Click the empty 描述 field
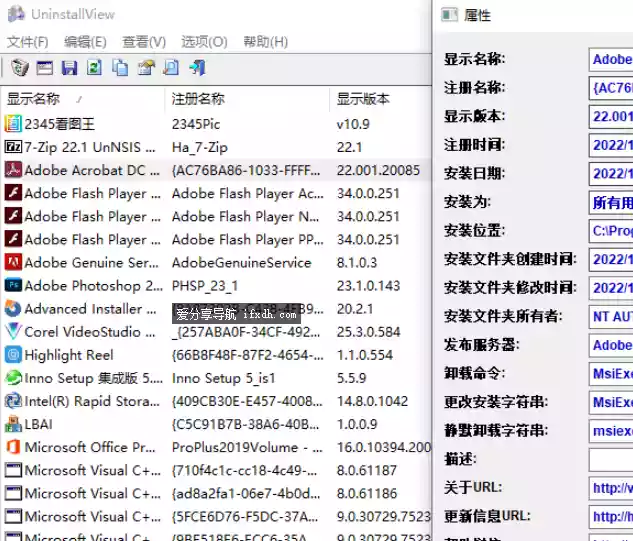633x541 pixels. (611, 459)
